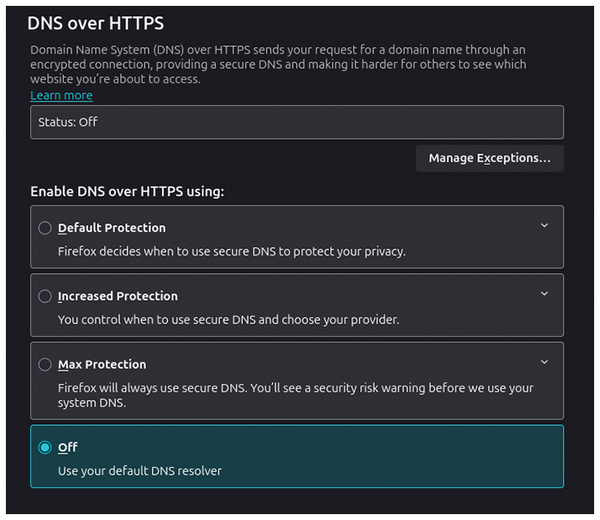
Task: Click the Manage Exceptions button
Action: pyautogui.click(x=489, y=158)
